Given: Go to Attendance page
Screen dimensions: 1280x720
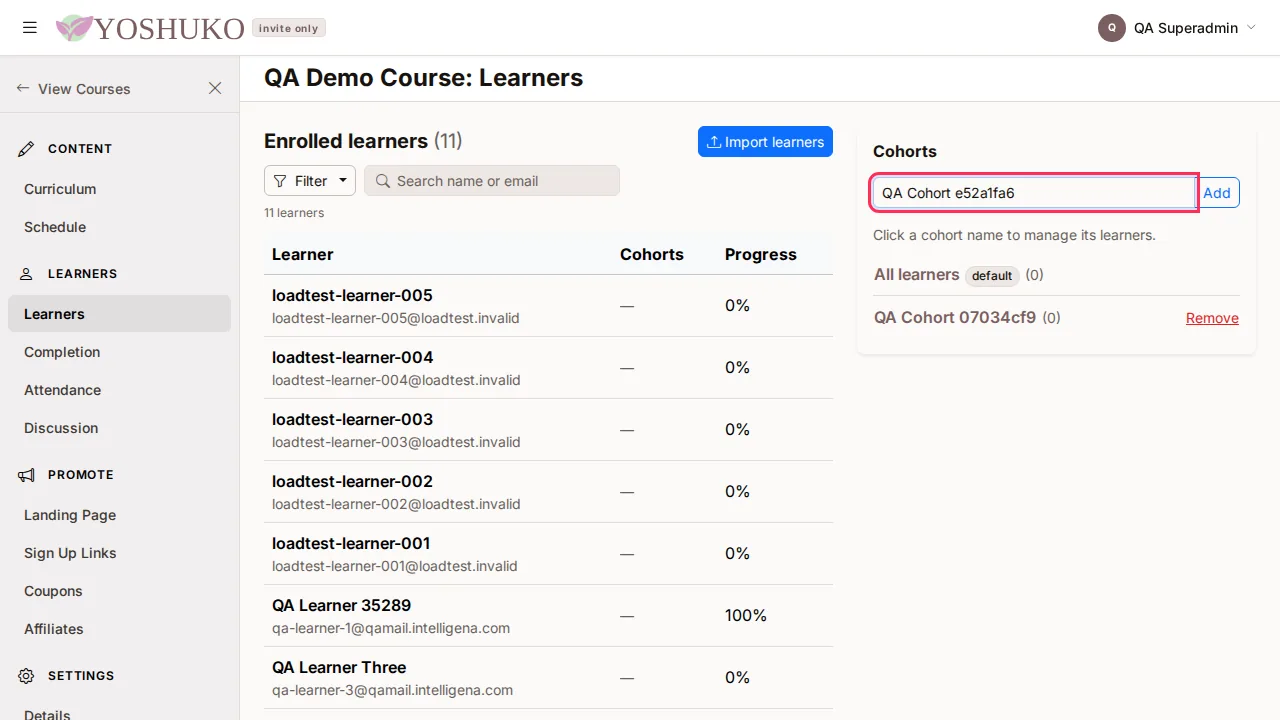Looking at the screenshot, I should click(x=62, y=390).
